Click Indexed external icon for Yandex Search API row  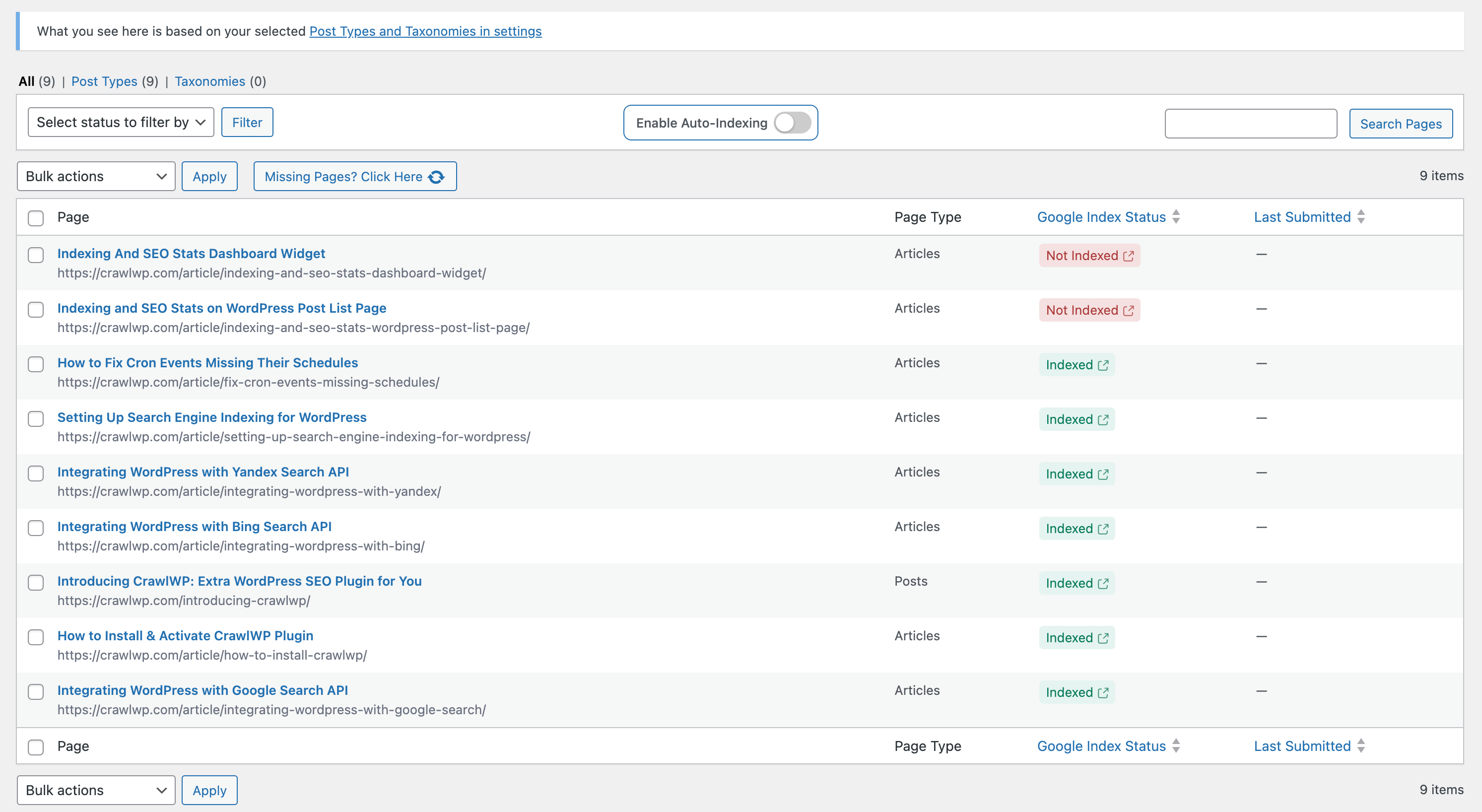(x=1103, y=474)
